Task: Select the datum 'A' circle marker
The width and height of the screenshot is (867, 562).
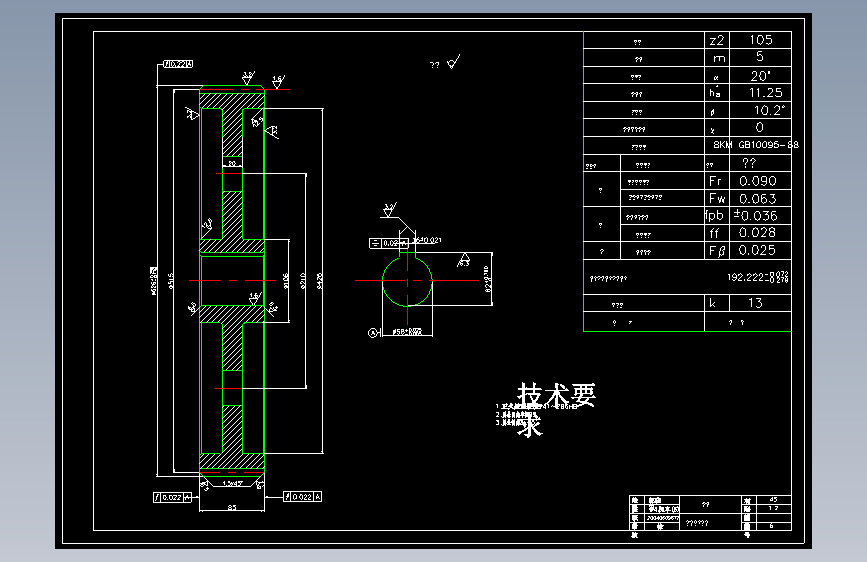Action: pyautogui.click(x=373, y=332)
